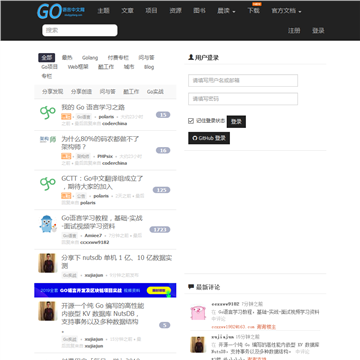360x360 pixels.
Task: Open the Go实战 sub-node
Action: point(155,92)
